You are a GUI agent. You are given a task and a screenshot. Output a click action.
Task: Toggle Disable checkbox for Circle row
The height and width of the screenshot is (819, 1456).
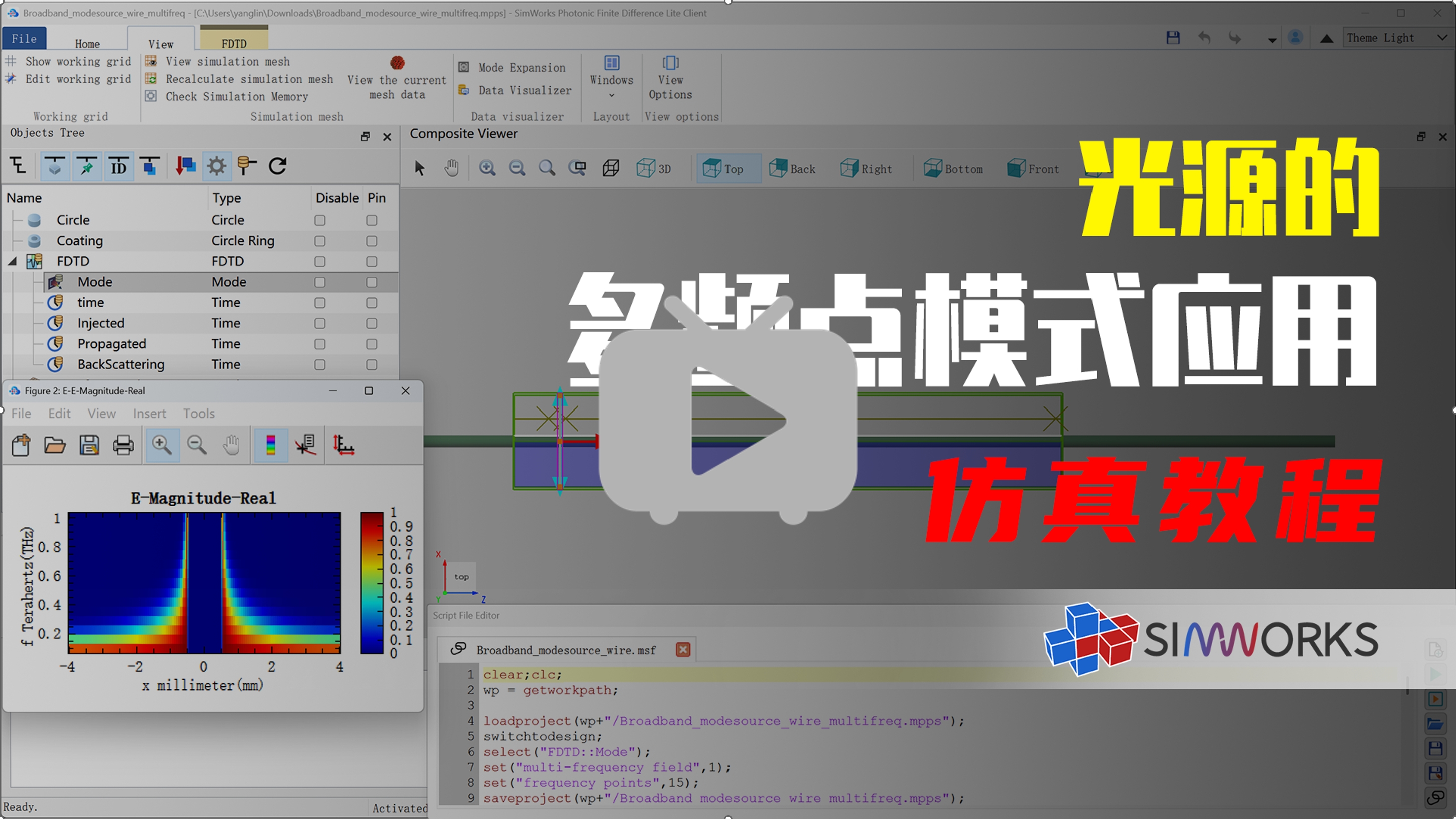click(320, 220)
